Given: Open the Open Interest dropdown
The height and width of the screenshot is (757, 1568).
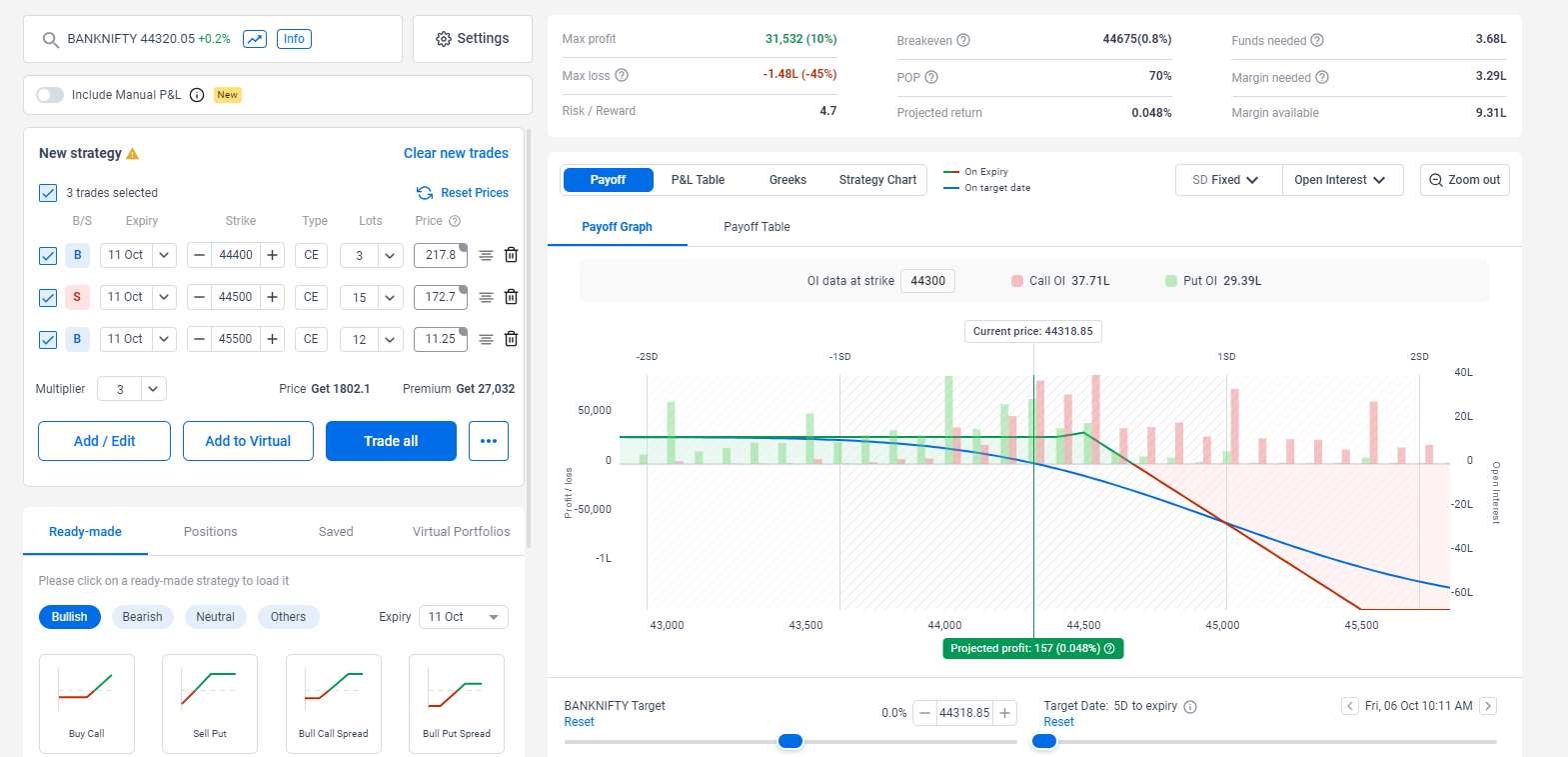Looking at the screenshot, I should [1342, 180].
